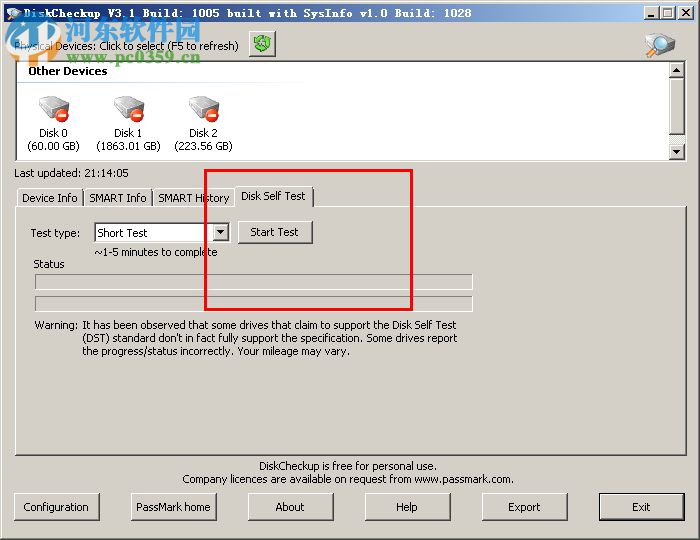The width and height of the screenshot is (700, 540).
Task: Open the Configuration dialog
Action: [x=56, y=507]
